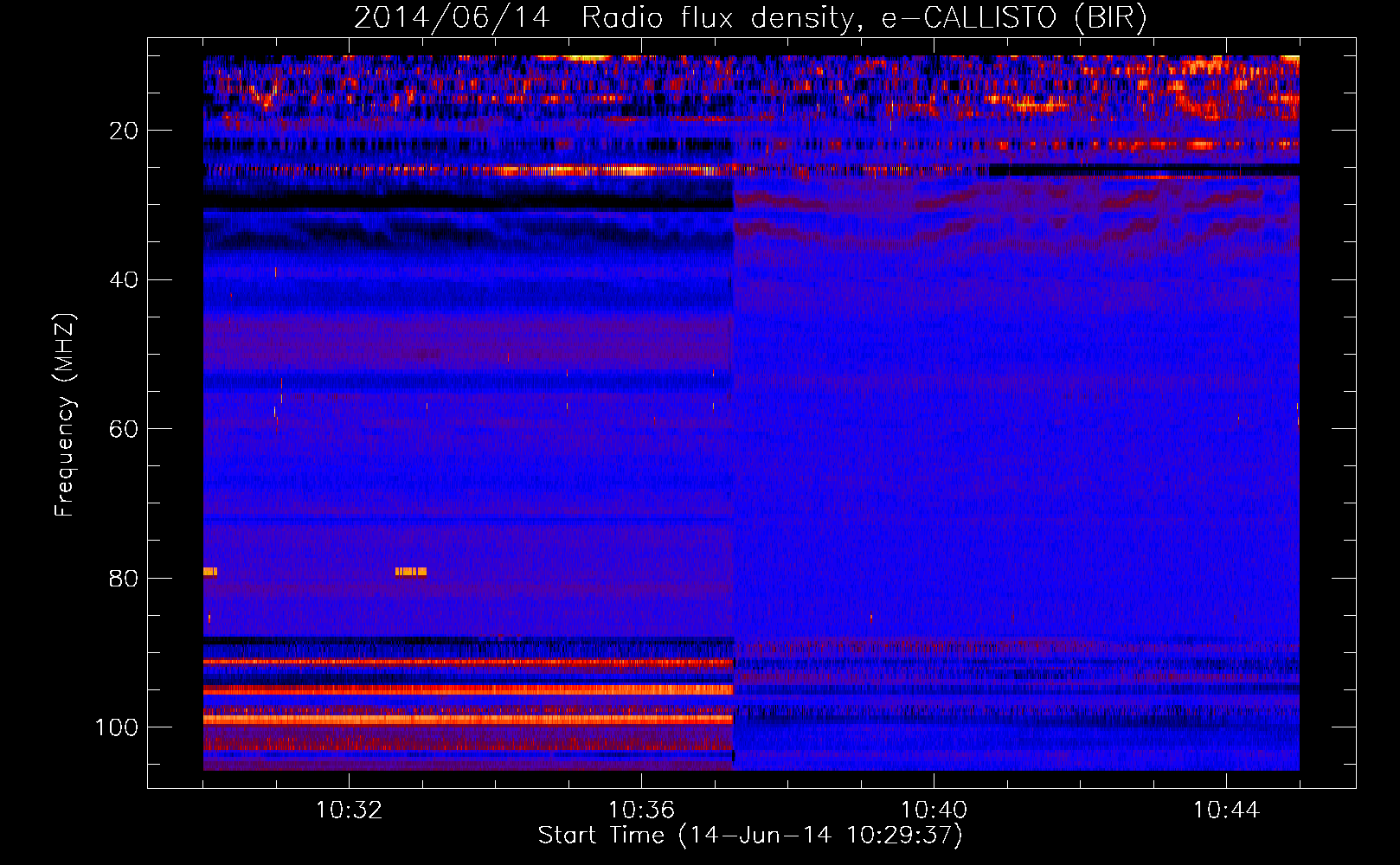Image resolution: width=1400 pixels, height=865 pixels.
Task: Click the 80 frequency tick label
Action: tap(122, 579)
